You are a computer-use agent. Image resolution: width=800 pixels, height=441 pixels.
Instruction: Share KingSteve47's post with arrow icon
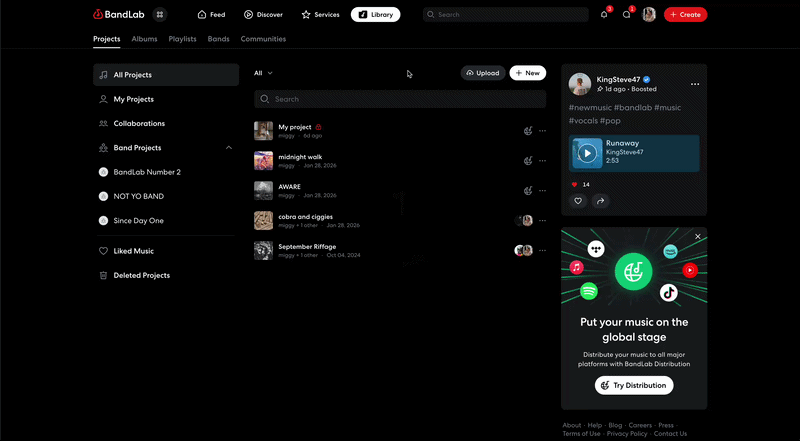click(600, 201)
